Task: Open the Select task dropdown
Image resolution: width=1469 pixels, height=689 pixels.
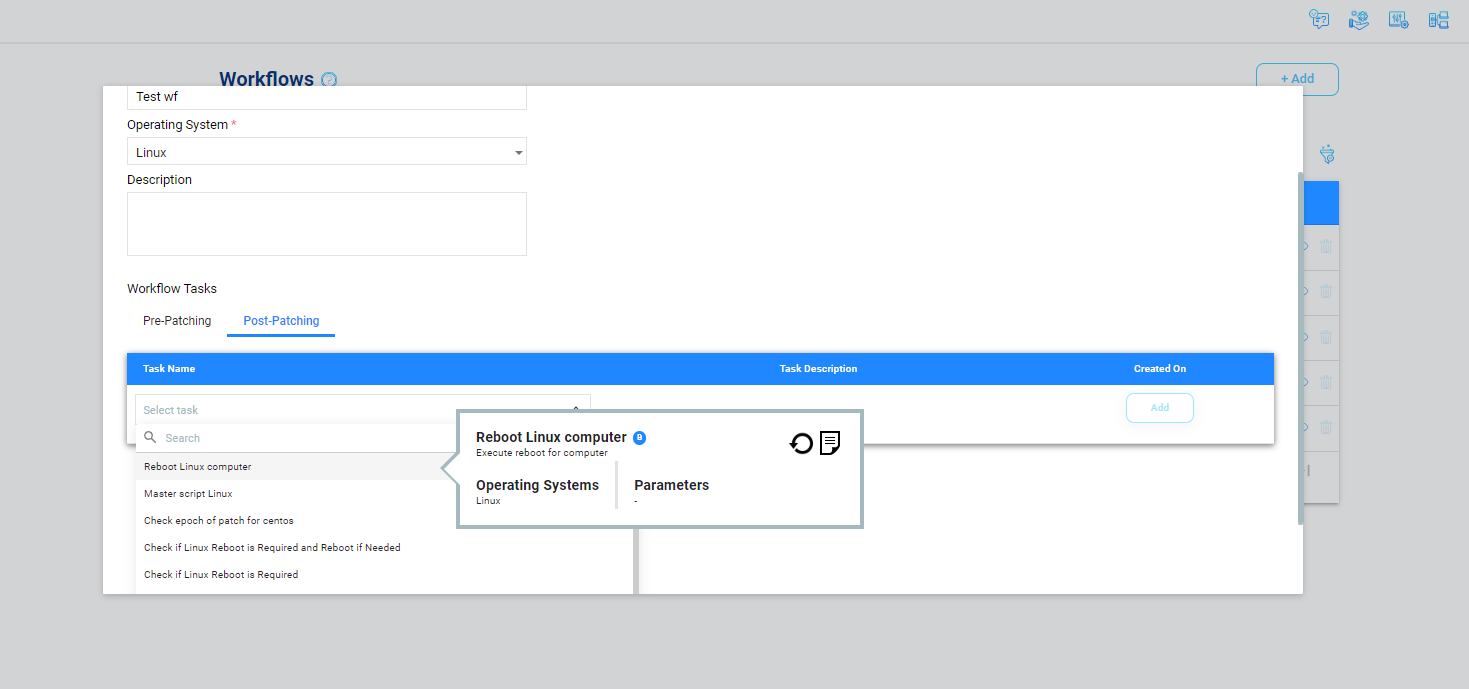Action: click(x=363, y=409)
